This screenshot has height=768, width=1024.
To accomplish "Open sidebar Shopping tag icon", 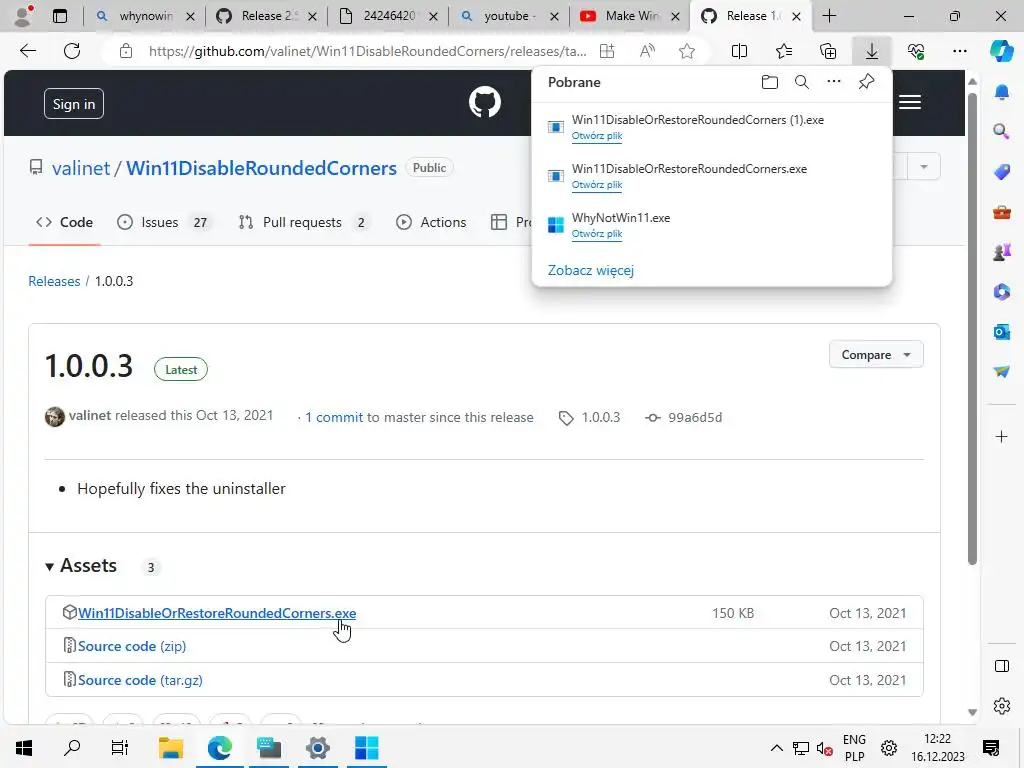I will (1001, 172).
